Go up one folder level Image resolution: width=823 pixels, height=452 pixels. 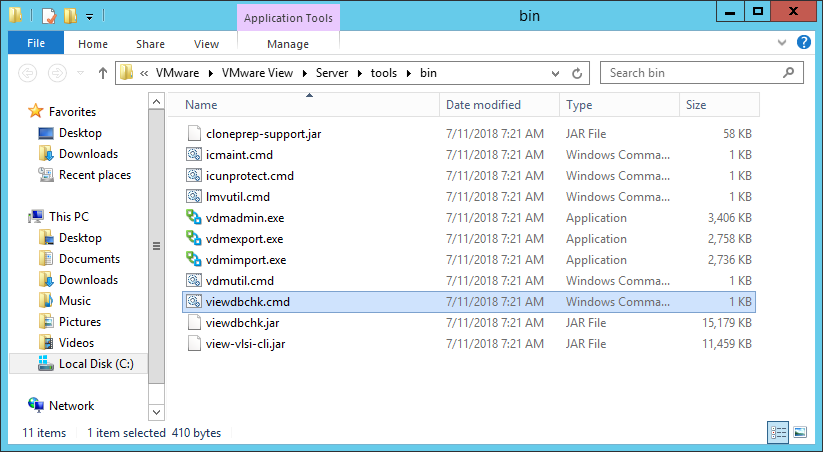point(103,73)
